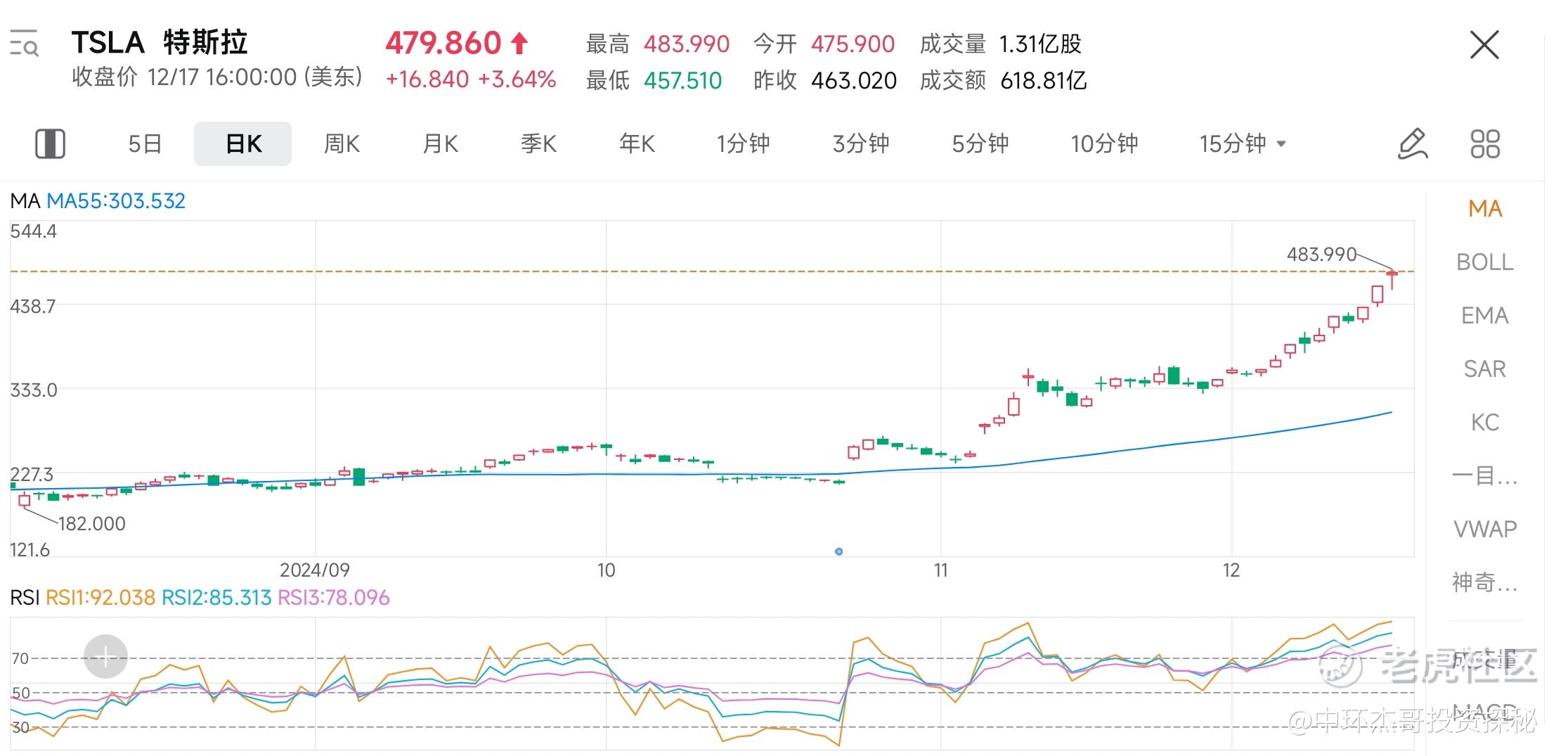Open the stock search list icon
This screenshot has width=1568, height=756.
click(x=24, y=43)
